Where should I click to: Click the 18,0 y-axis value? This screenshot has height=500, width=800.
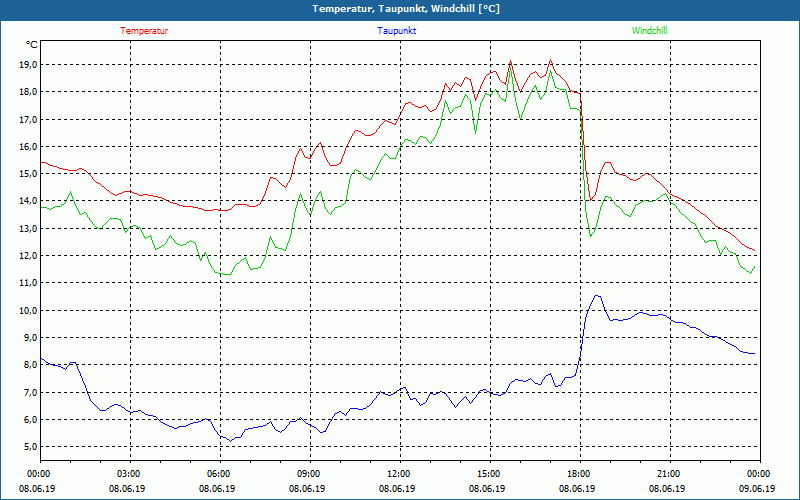[x=29, y=92]
